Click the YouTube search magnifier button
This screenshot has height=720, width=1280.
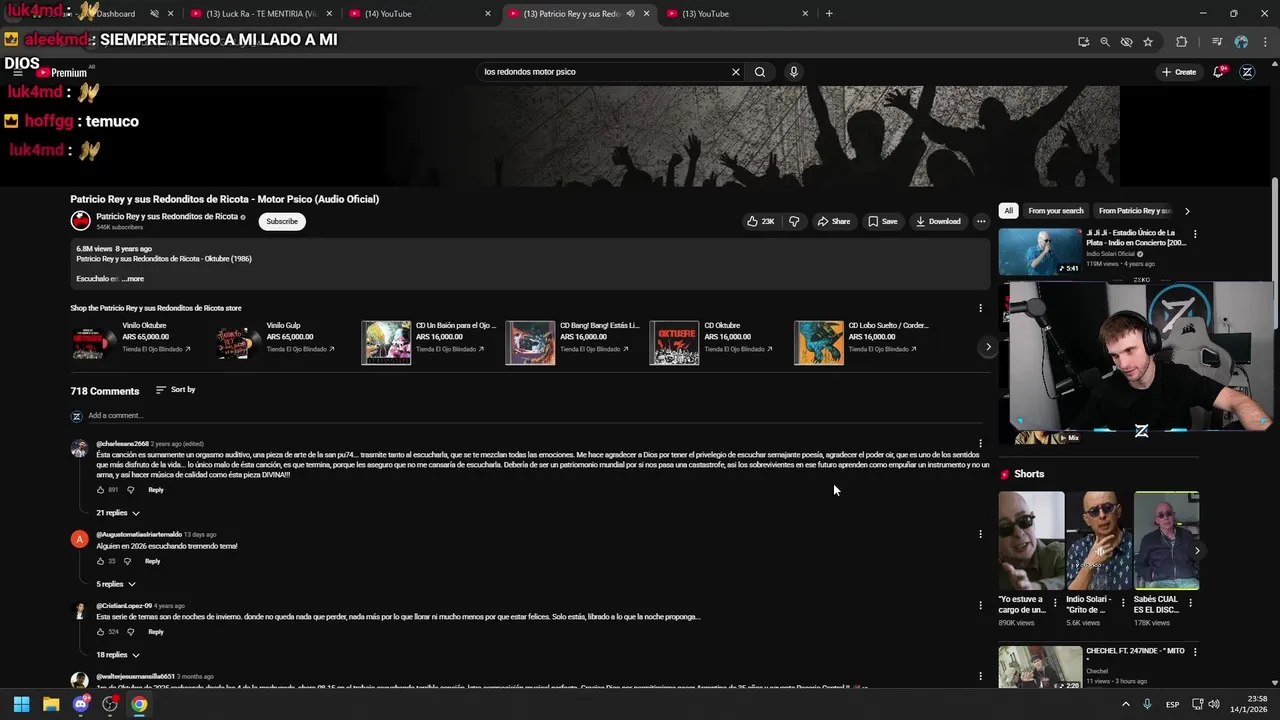pyautogui.click(x=760, y=72)
